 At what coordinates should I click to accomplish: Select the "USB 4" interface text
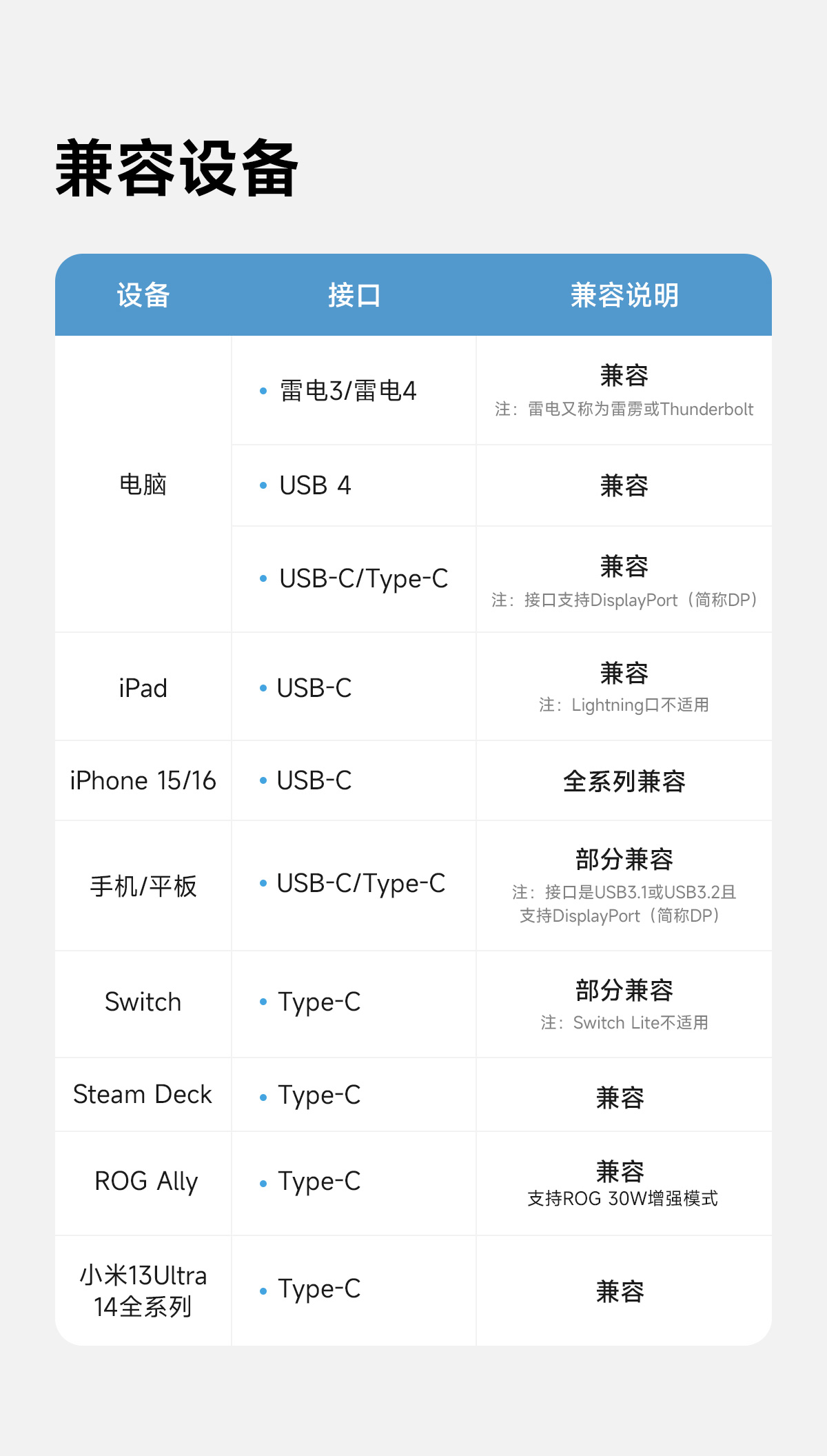coord(315,485)
